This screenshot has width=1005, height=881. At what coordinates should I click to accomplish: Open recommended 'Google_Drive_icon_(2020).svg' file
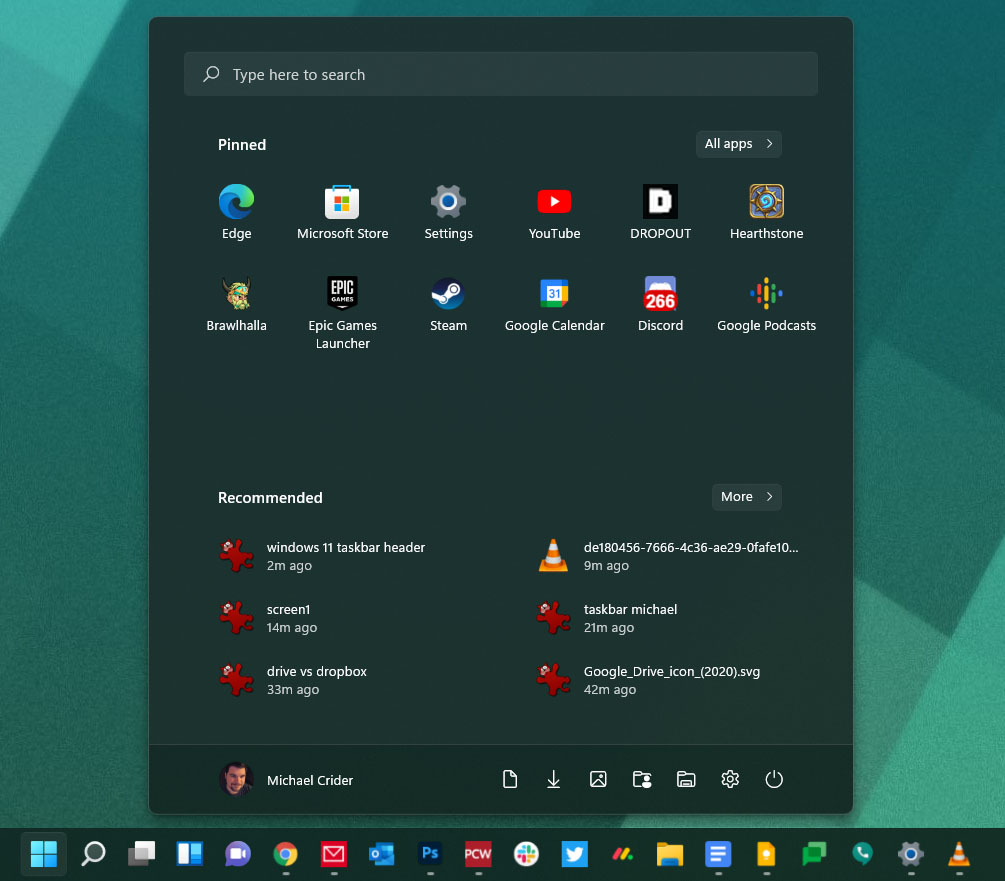click(649, 680)
